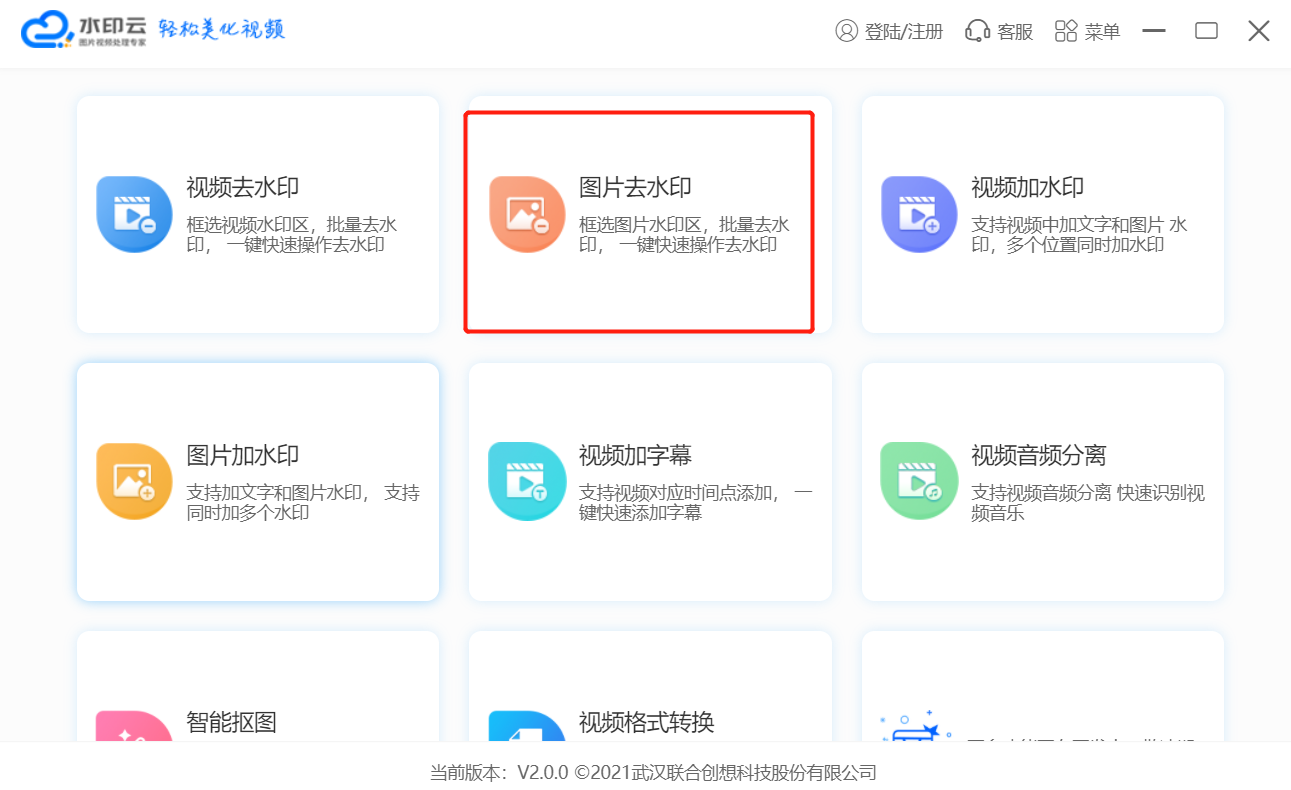
Task: Close the 水印云 window
Action: pyautogui.click(x=1259, y=31)
